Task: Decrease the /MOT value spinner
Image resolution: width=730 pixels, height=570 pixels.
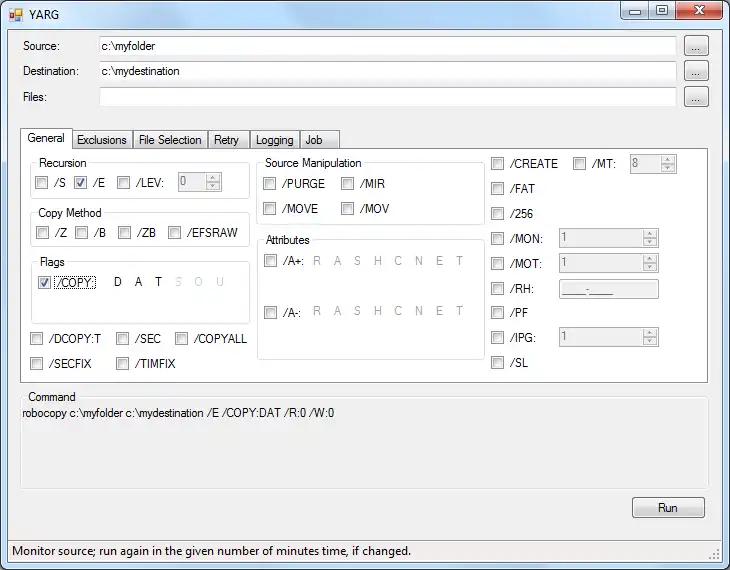Action: (650, 267)
